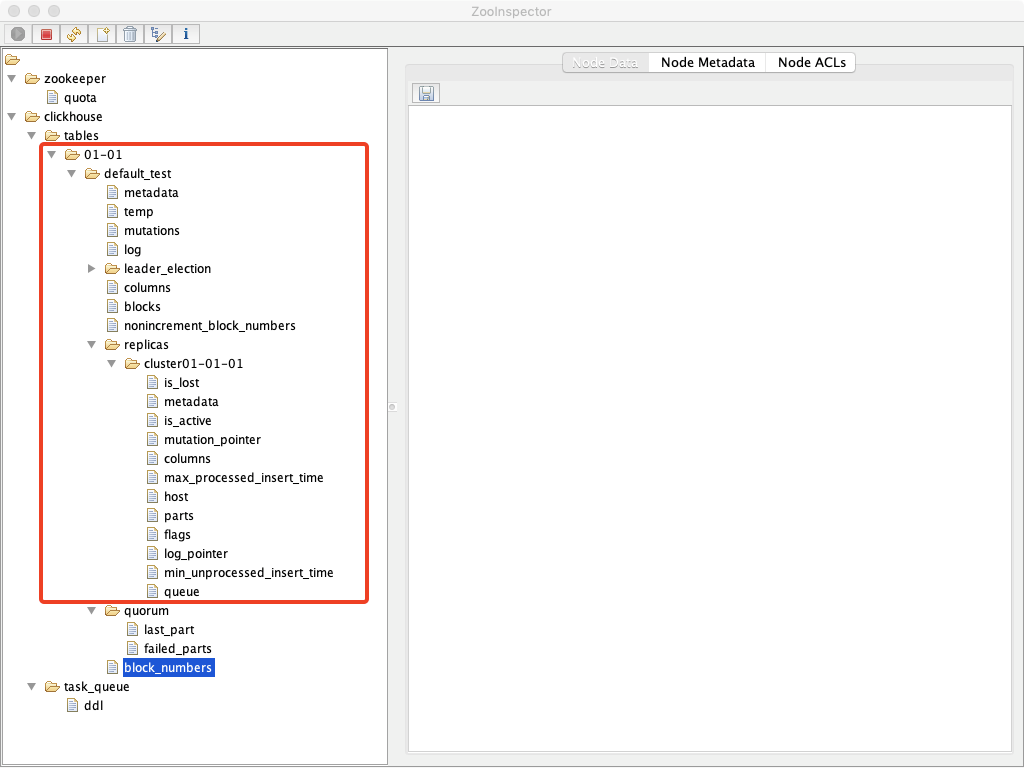Collapse the zookeeper node
1024x768 pixels.
(x=12, y=78)
